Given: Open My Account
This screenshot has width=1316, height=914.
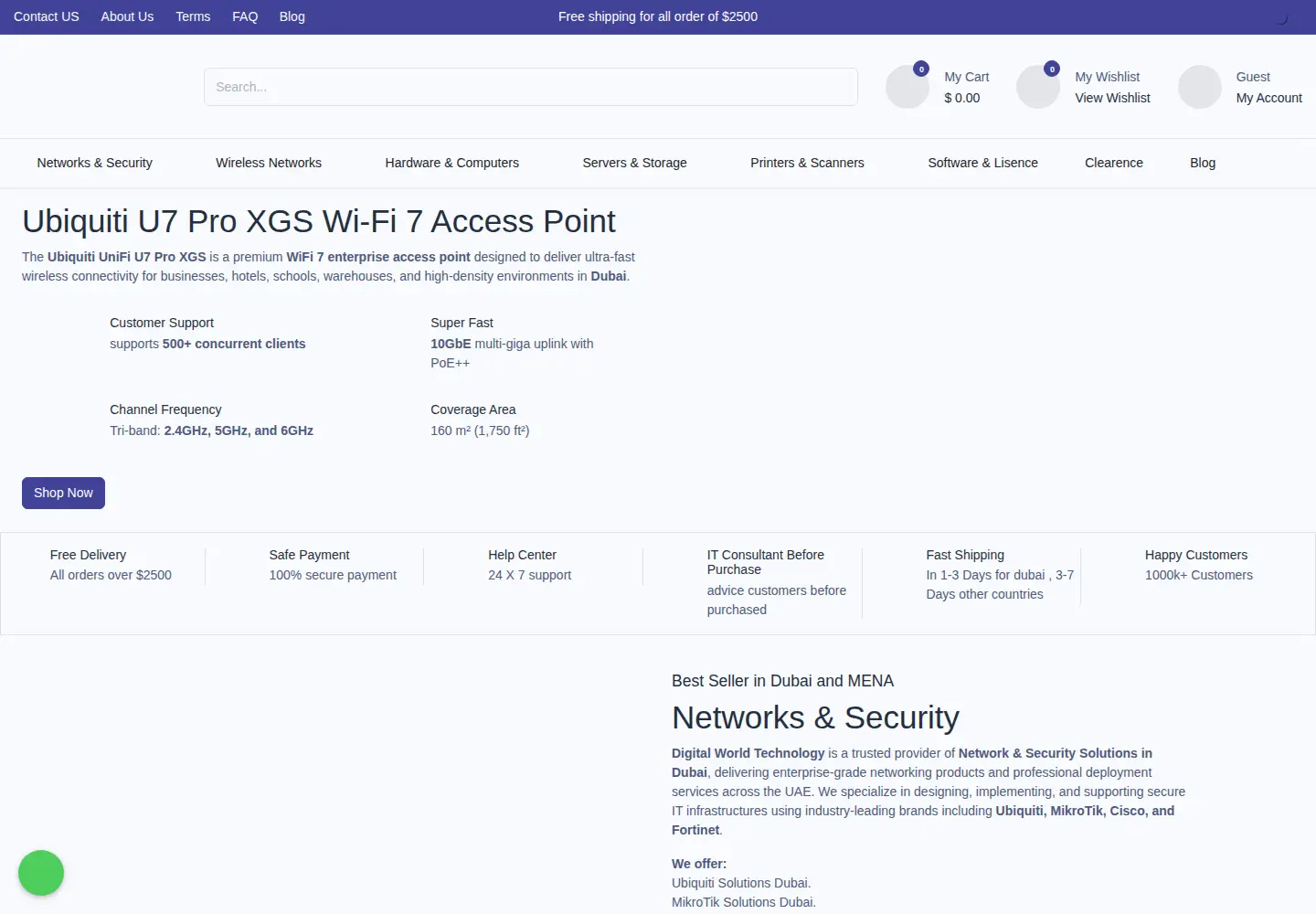Looking at the screenshot, I should [1268, 98].
